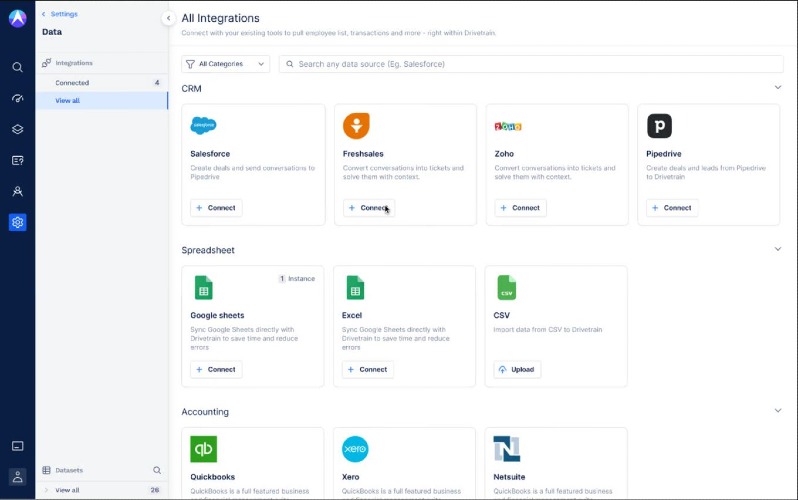Go back via the Settings link

(x=60, y=14)
